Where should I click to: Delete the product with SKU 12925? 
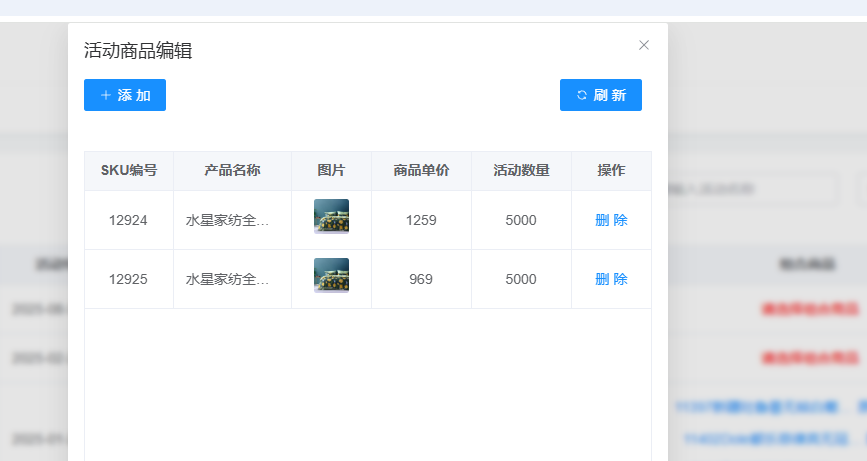611,279
